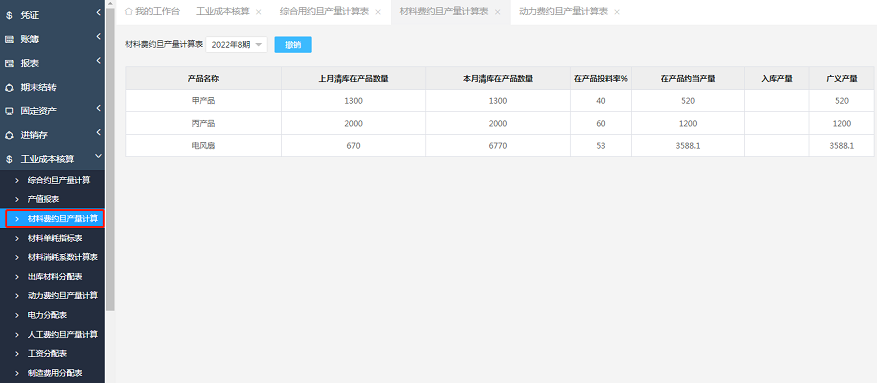The width and height of the screenshot is (877, 383).
Task: Click the blue 撤销 button
Action: coord(293,45)
